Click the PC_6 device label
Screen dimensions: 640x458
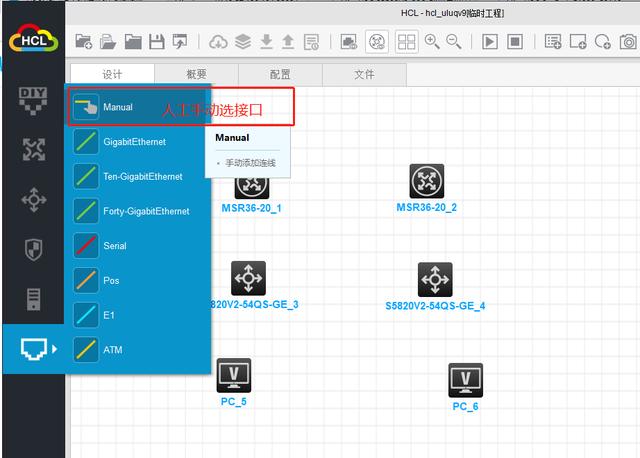465,406
